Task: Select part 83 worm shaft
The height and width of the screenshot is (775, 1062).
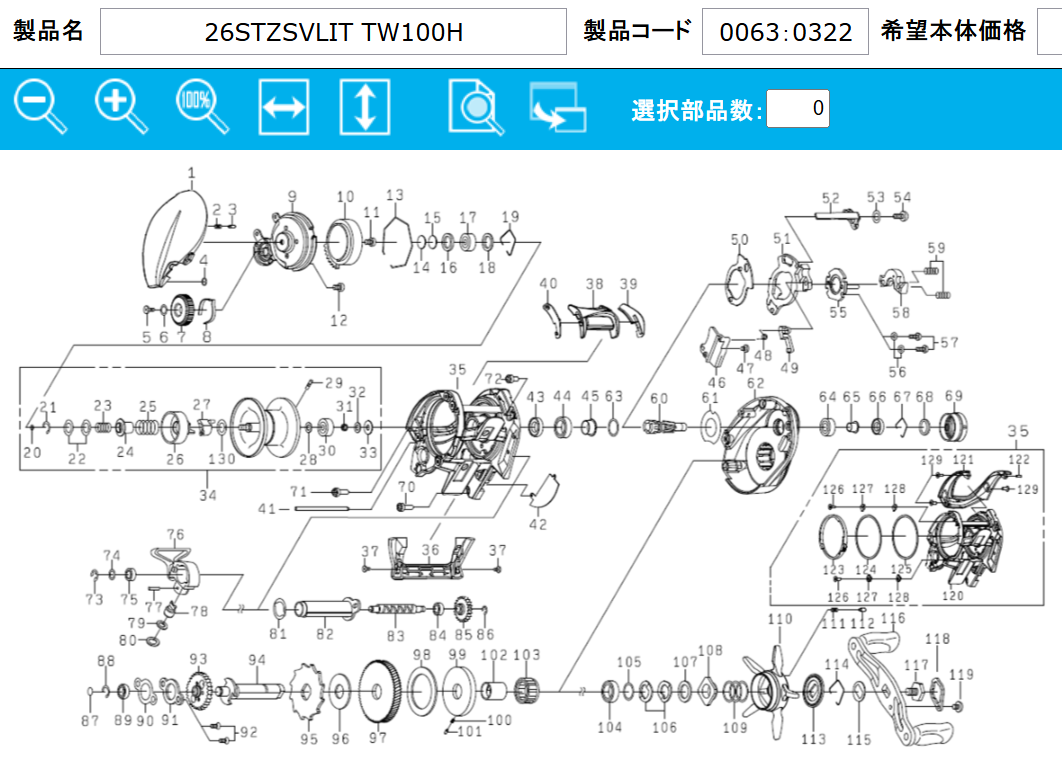Action: [x=397, y=608]
